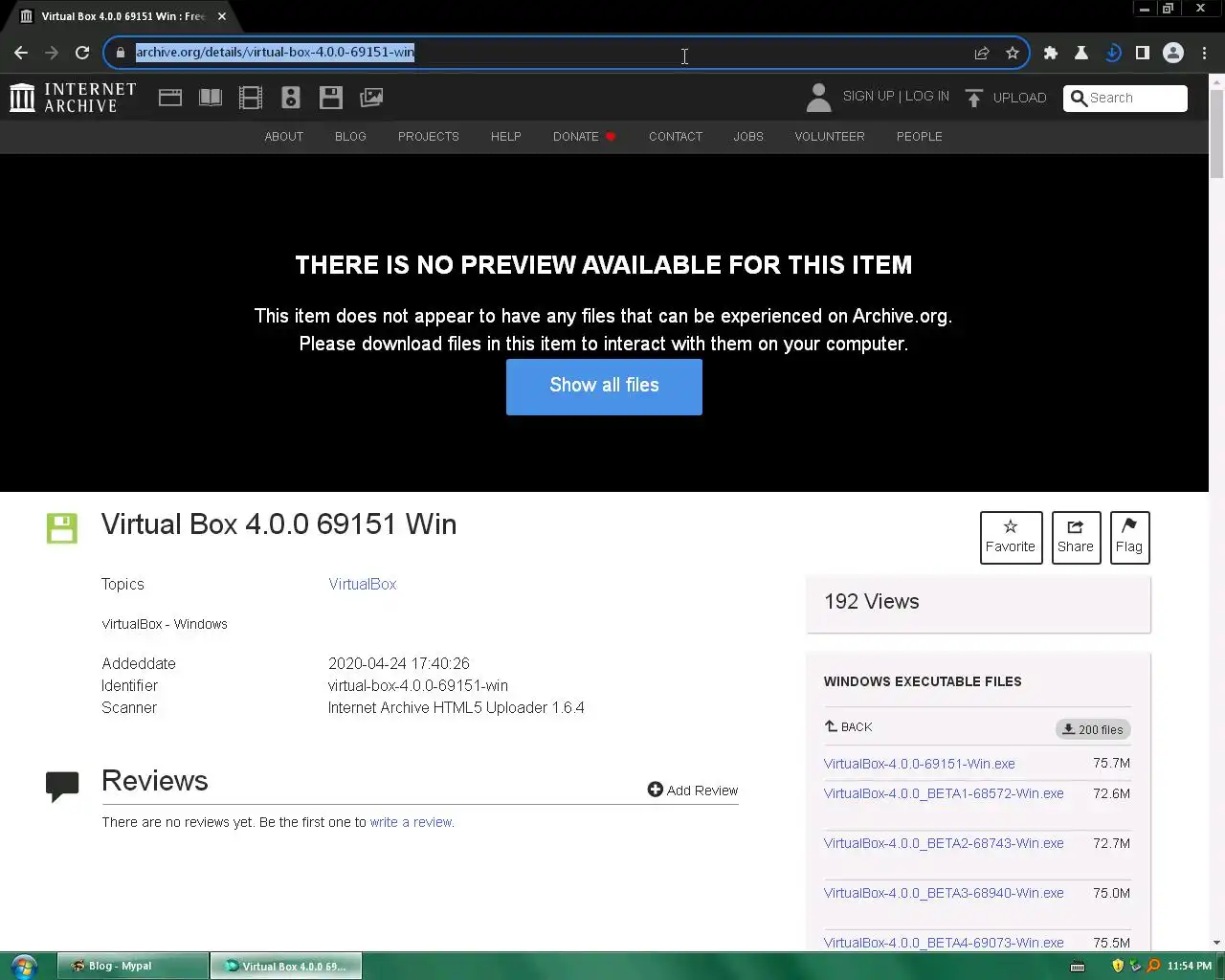Click the taskbar clock 11:54 PM
1225x980 pixels.
1190,966
